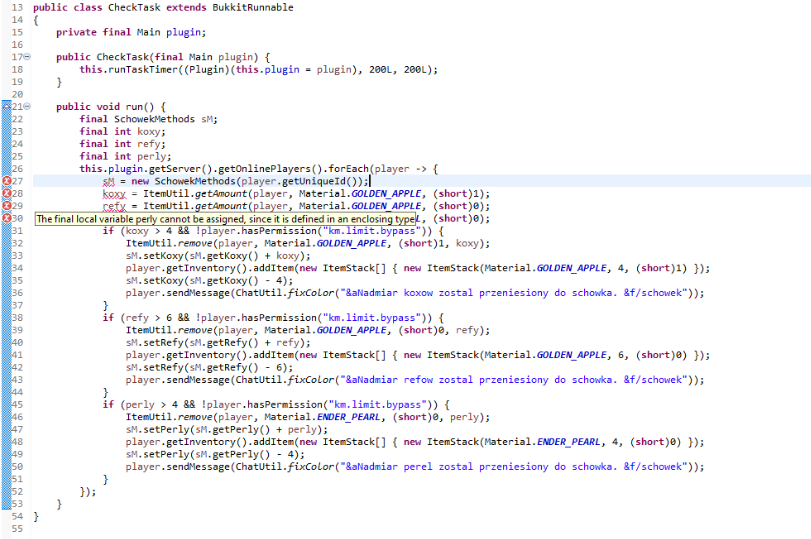Click GOLDEN_APPLE constant on line 28
The image size is (811, 539).
tap(386, 193)
